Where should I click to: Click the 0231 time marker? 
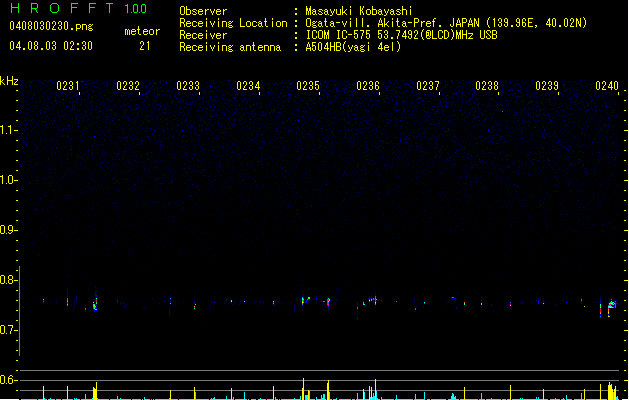(68, 86)
